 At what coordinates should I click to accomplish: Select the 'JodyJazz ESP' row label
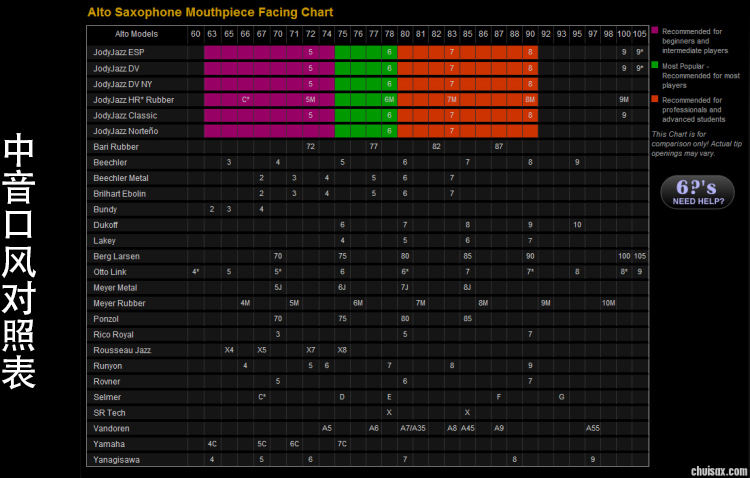tap(119, 52)
